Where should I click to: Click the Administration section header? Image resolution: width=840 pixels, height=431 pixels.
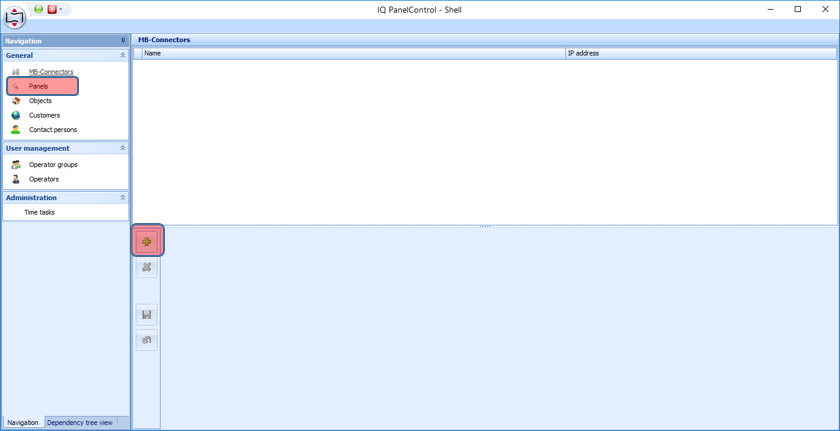click(x=65, y=198)
